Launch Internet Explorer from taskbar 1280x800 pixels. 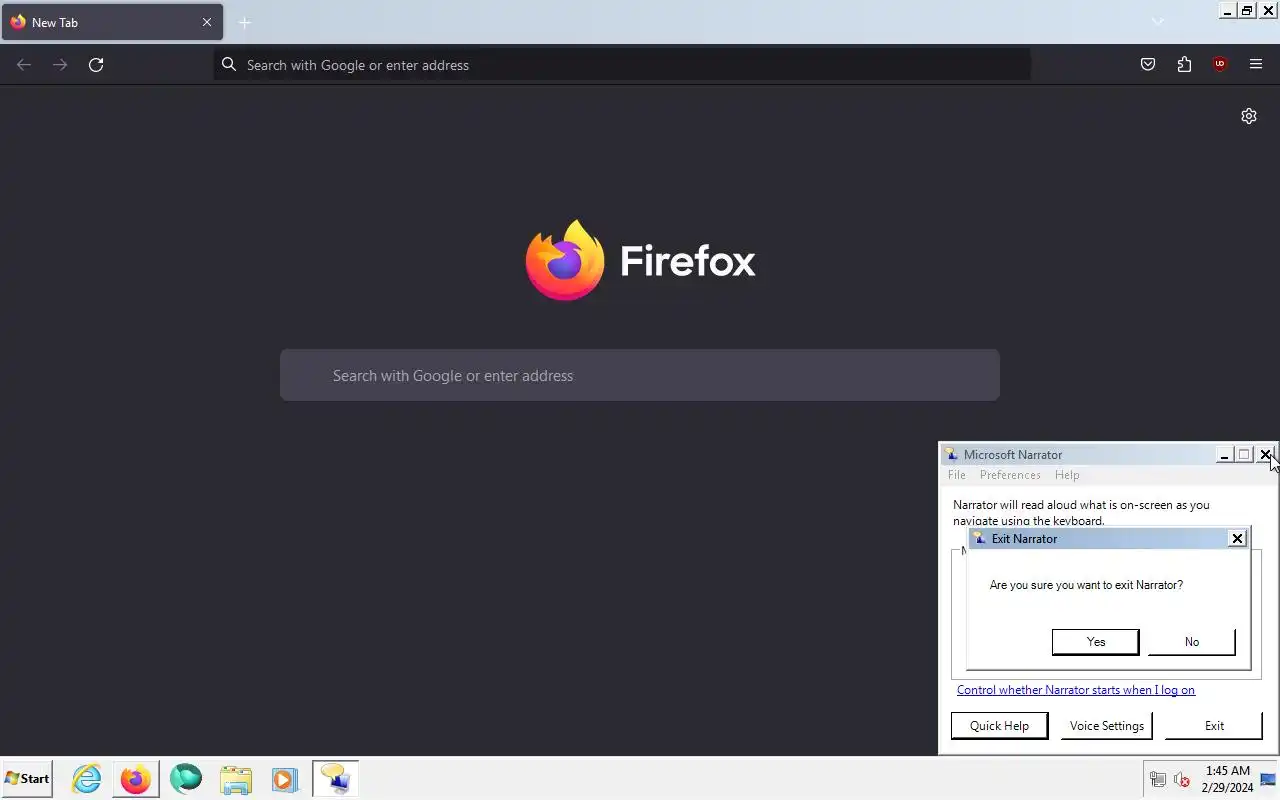tap(87, 779)
